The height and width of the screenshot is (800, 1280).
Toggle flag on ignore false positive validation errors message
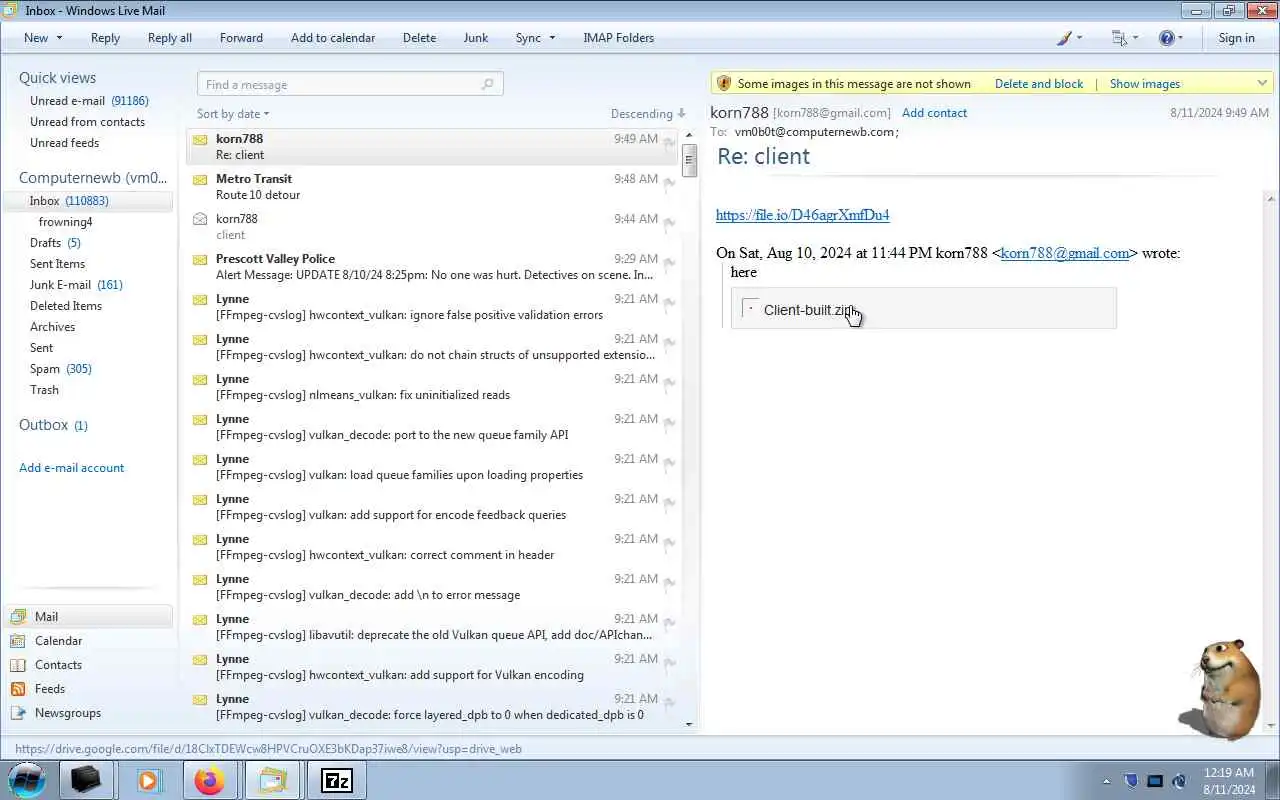(x=669, y=303)
